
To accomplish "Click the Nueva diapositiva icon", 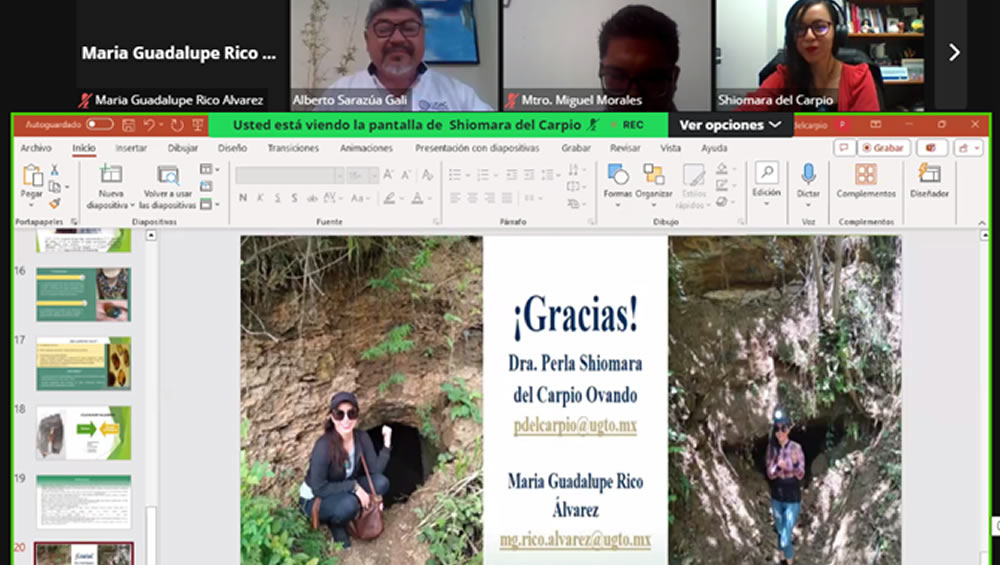I will tap(111, 174).
